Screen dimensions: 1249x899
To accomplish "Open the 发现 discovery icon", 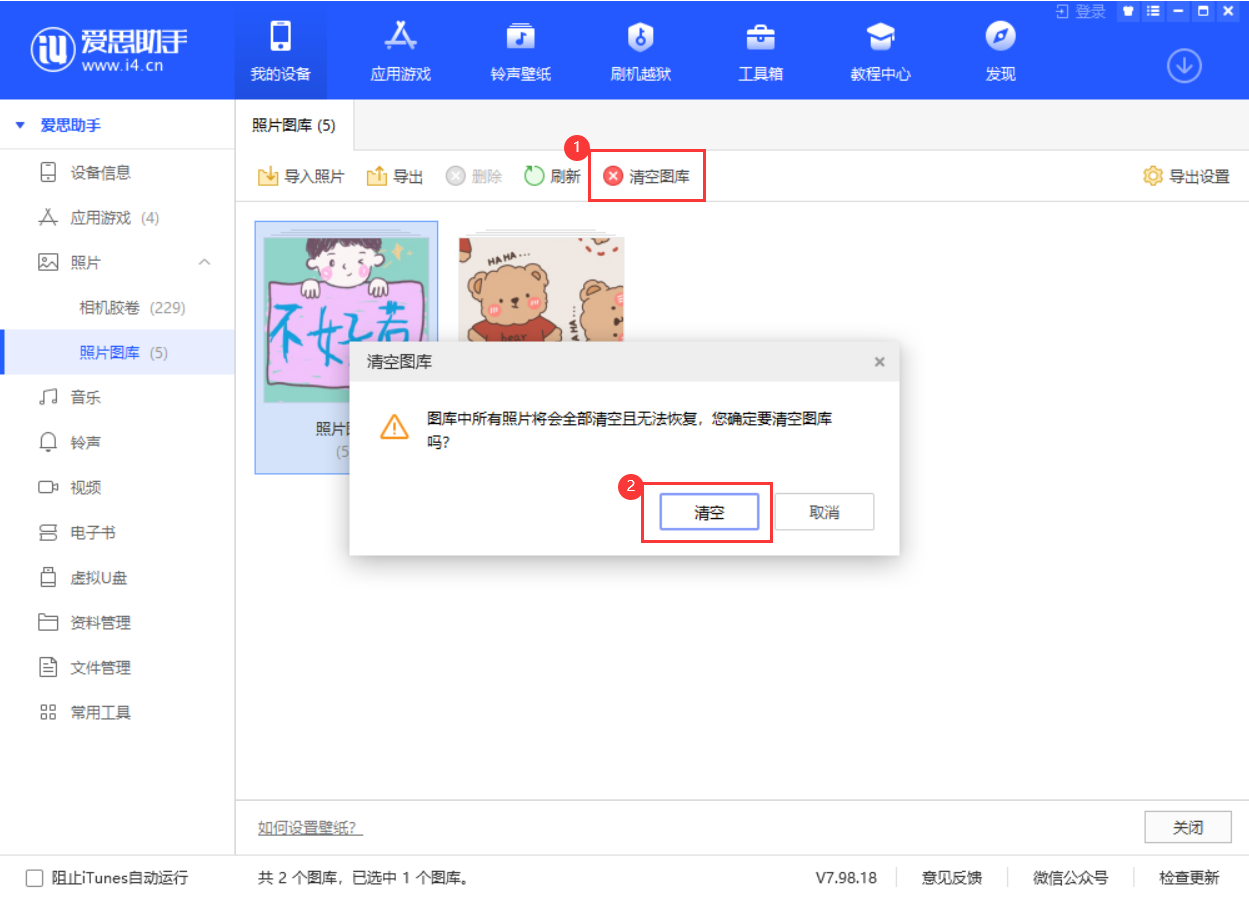I will (999, 50).
